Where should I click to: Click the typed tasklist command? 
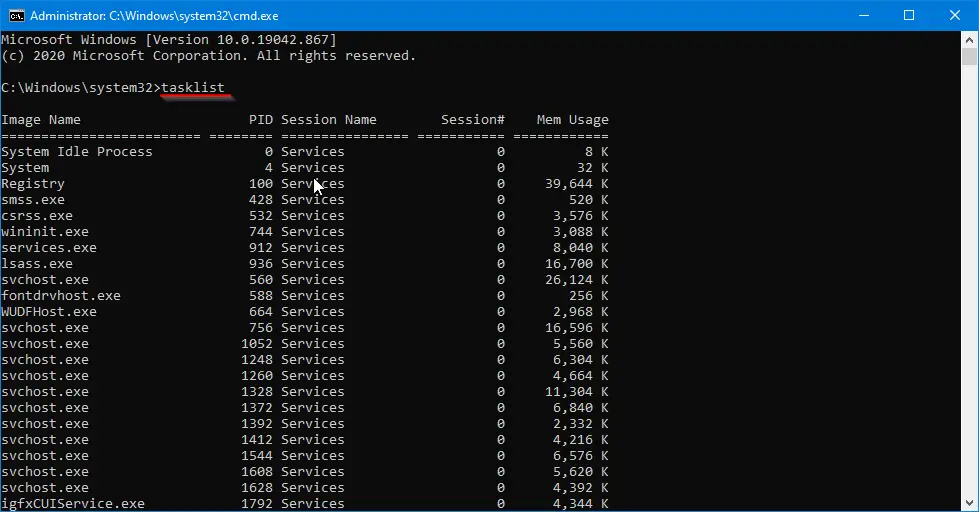193,87
